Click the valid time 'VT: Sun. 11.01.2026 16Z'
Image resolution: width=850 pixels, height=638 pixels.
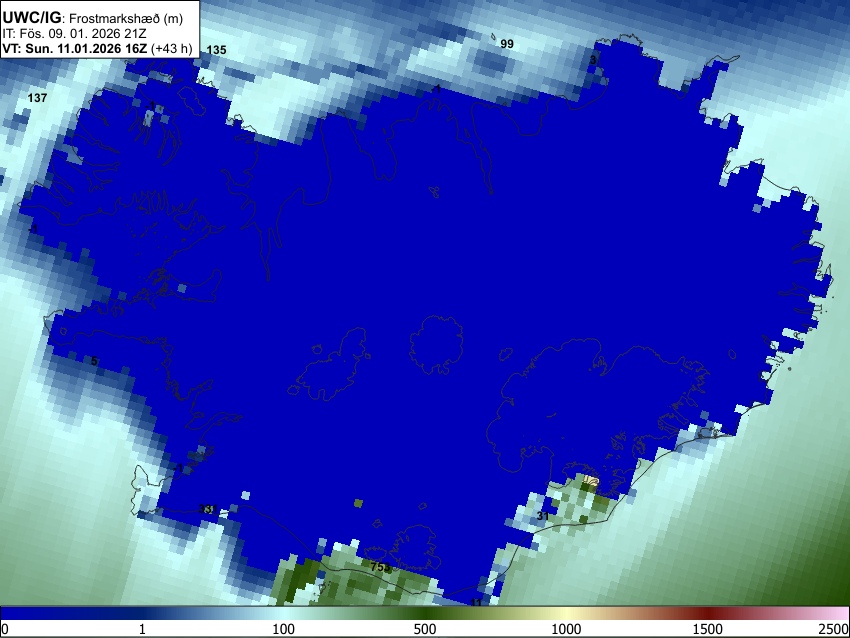74,48
